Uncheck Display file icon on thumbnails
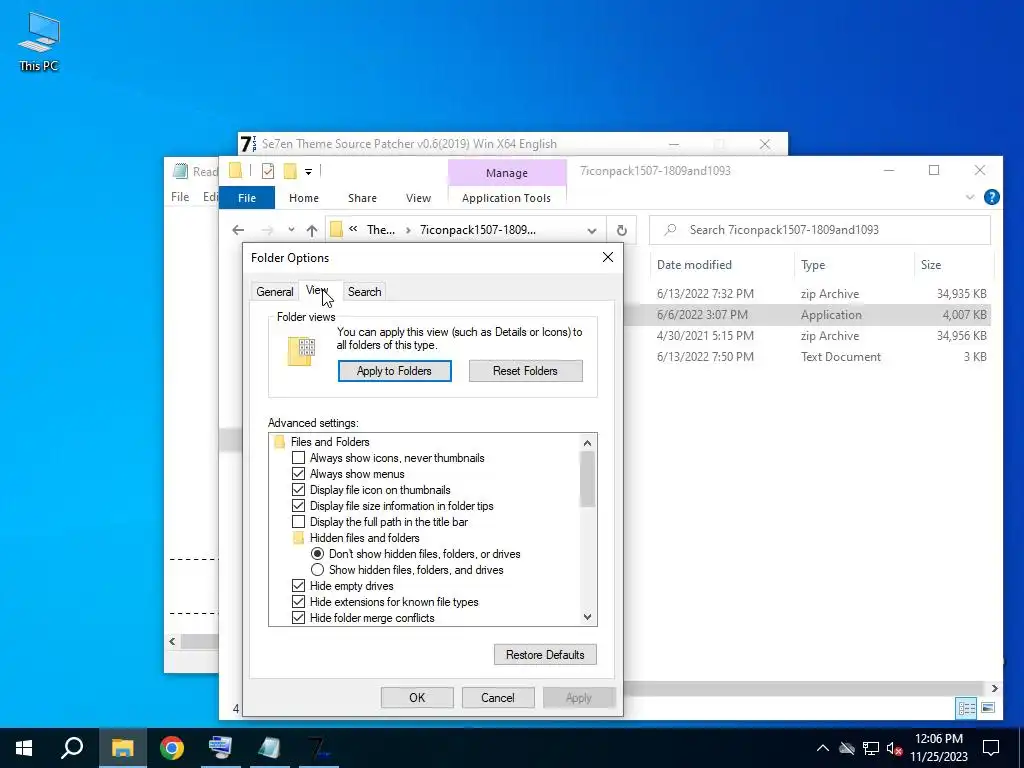1024x768 pixels. click(298, 490)
